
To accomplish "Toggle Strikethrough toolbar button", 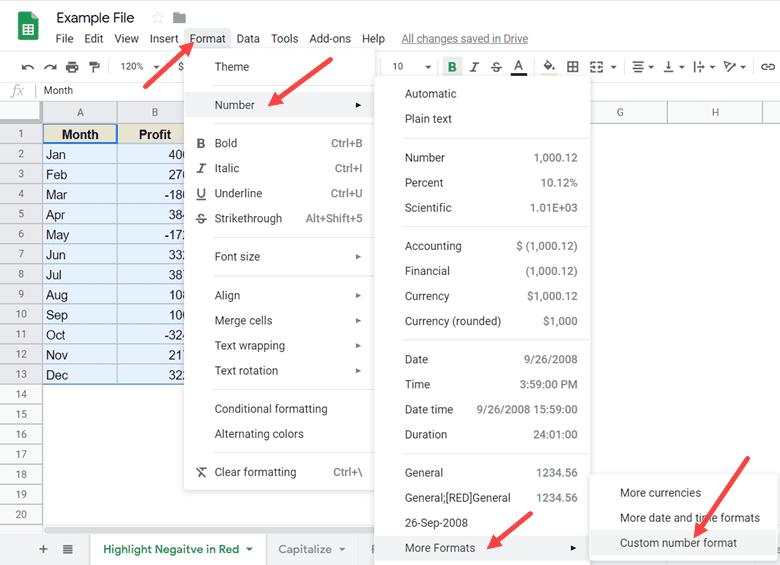I will [496, 67].
